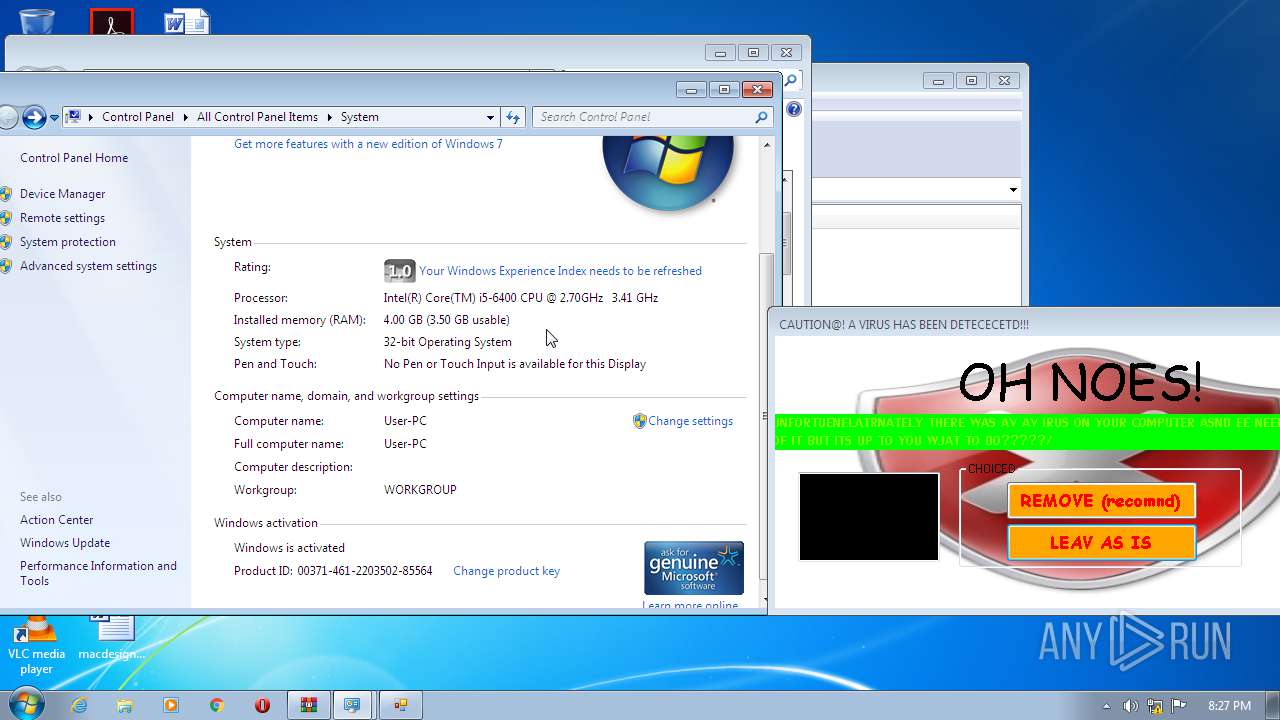Open the macdesign desktop file
Image resolution: width=1280 pixels, height=720 pixels.
(112, 638)
